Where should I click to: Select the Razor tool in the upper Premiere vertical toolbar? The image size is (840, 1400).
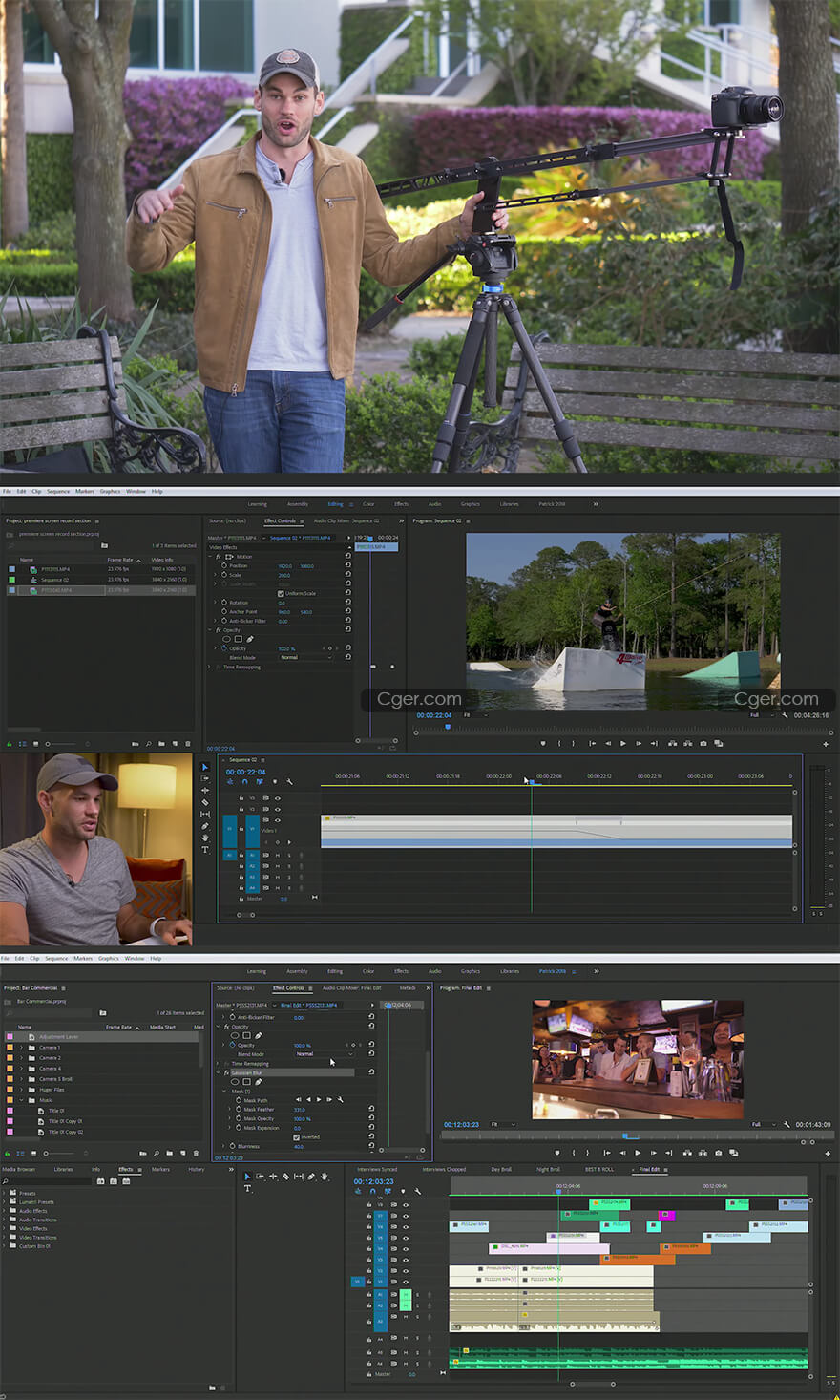pyautogui.click(x=205, y=802)
